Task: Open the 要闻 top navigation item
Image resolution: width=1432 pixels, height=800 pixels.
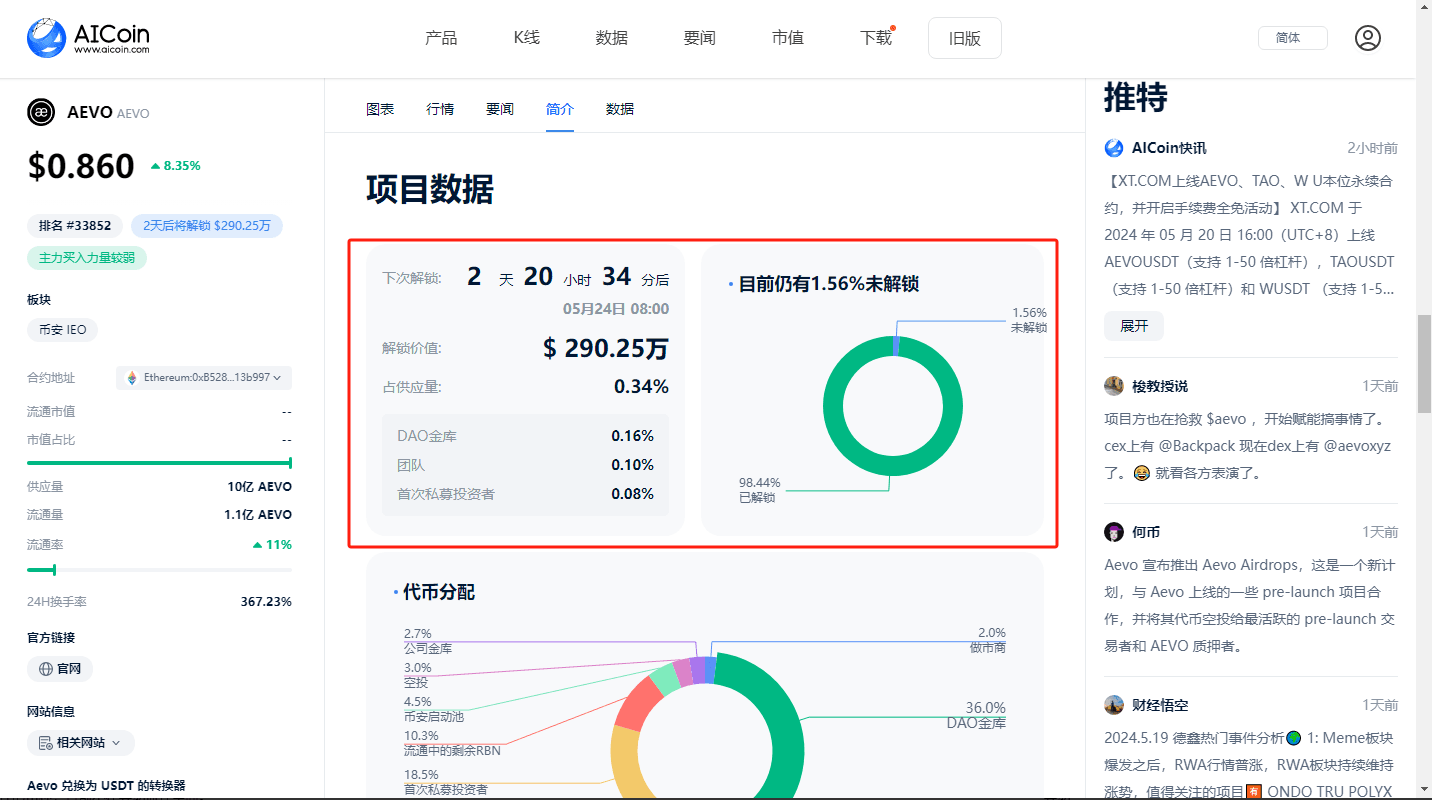Action: click(700, 38)
